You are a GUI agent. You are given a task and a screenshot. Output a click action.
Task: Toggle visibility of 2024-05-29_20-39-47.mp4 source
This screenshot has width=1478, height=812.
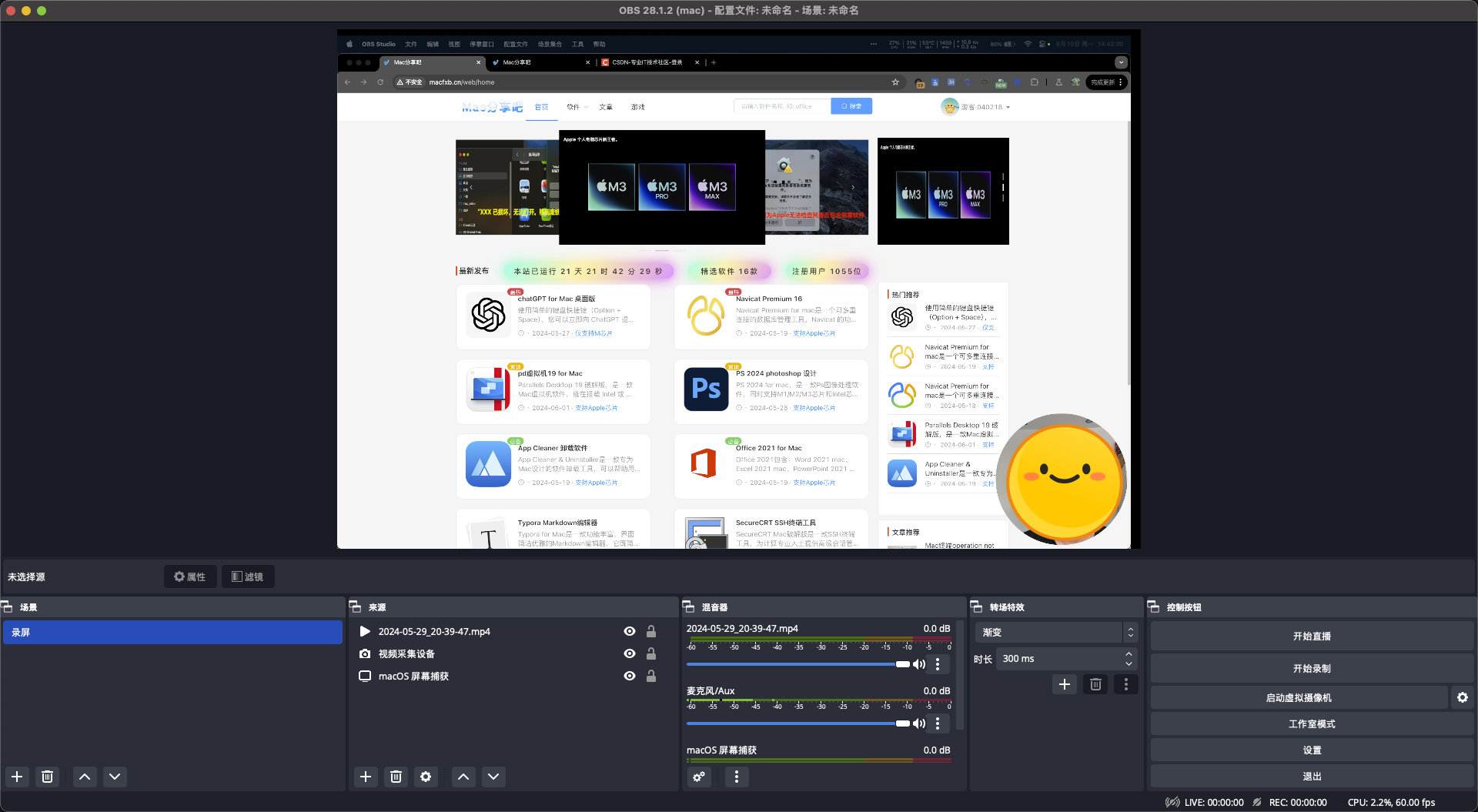point(630,631)
